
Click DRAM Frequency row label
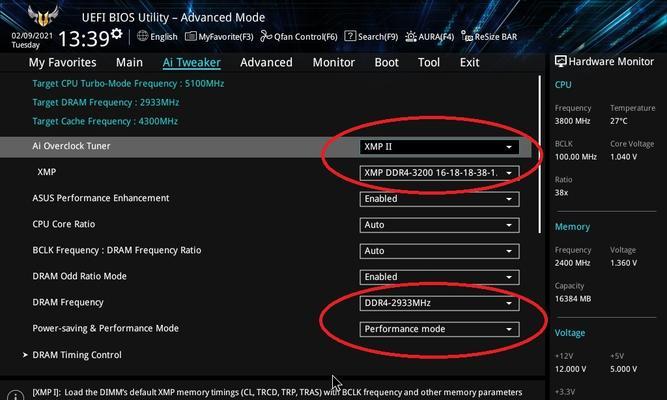pos(68,303)
